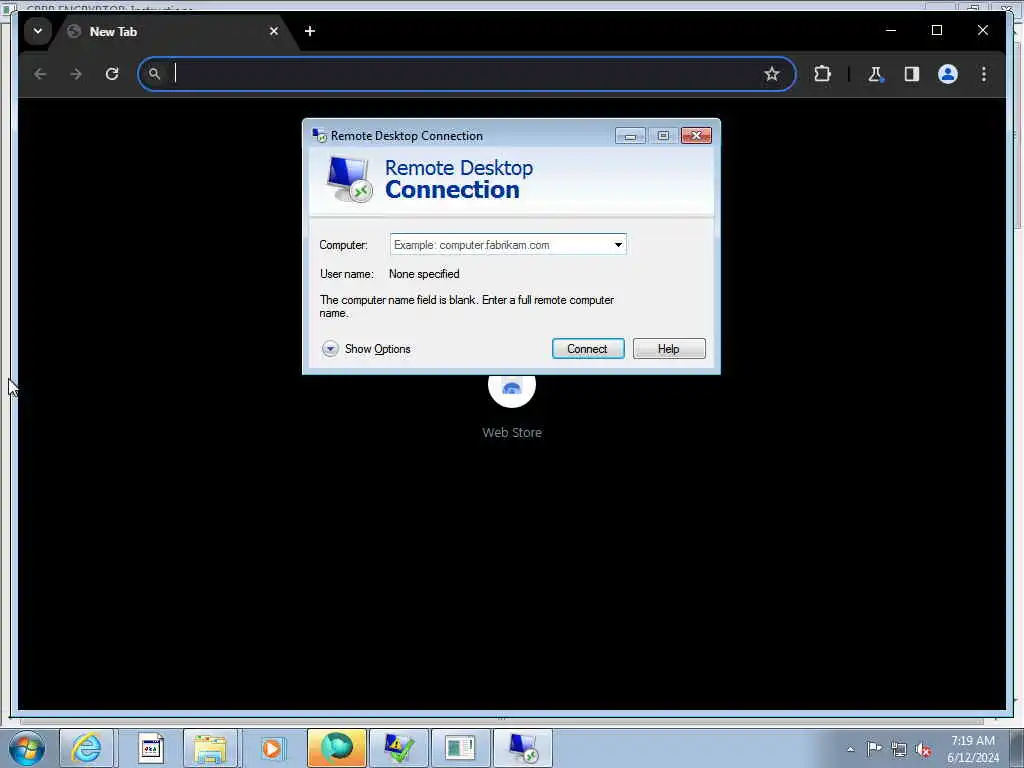Screen dimensions: 1024x768
Task: Show hidden system tray icons
Action: point(850,749)
